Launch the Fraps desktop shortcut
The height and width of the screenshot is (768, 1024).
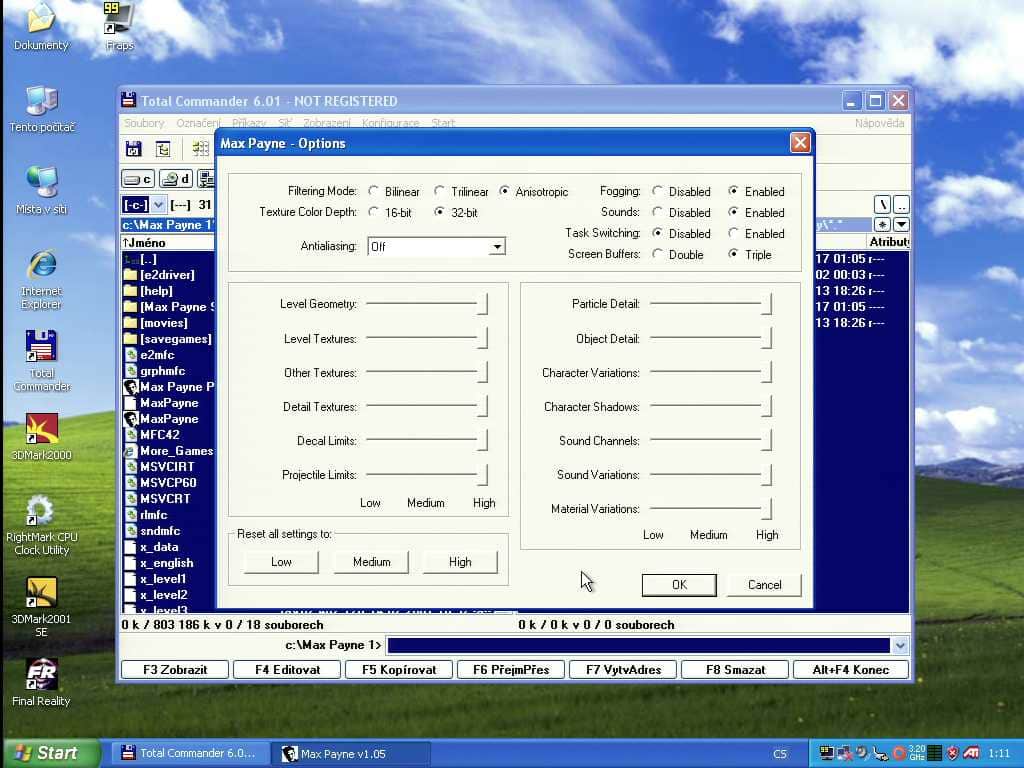click(x=120, y=26)
